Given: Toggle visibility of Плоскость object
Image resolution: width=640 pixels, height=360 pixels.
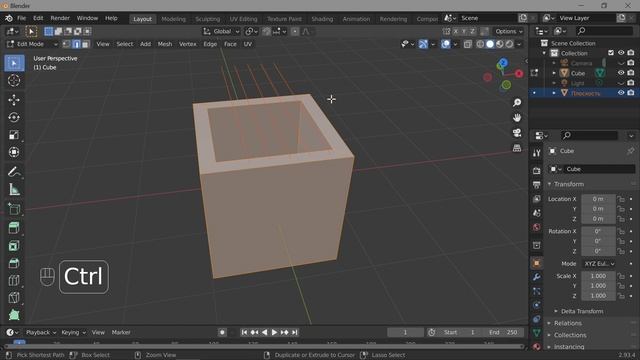Looking at the screenshot, I should click(621, 93).
